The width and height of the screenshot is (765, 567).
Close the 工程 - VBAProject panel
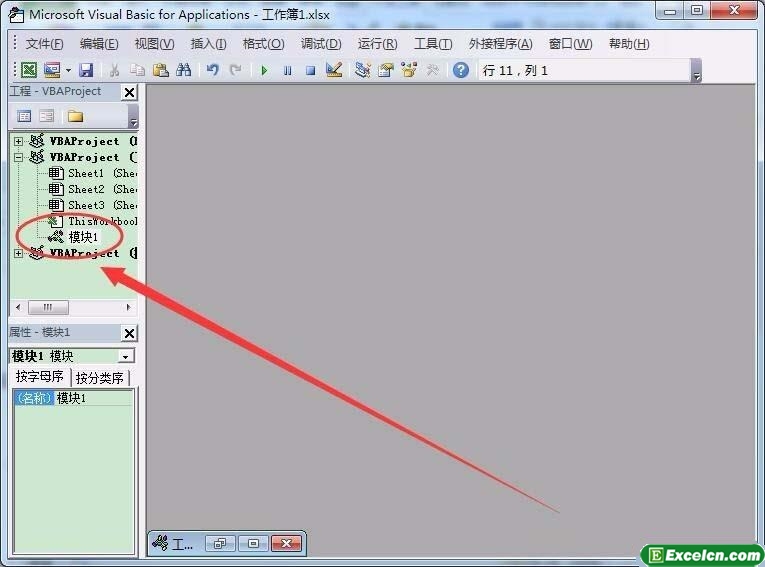[x=129, y=92]
